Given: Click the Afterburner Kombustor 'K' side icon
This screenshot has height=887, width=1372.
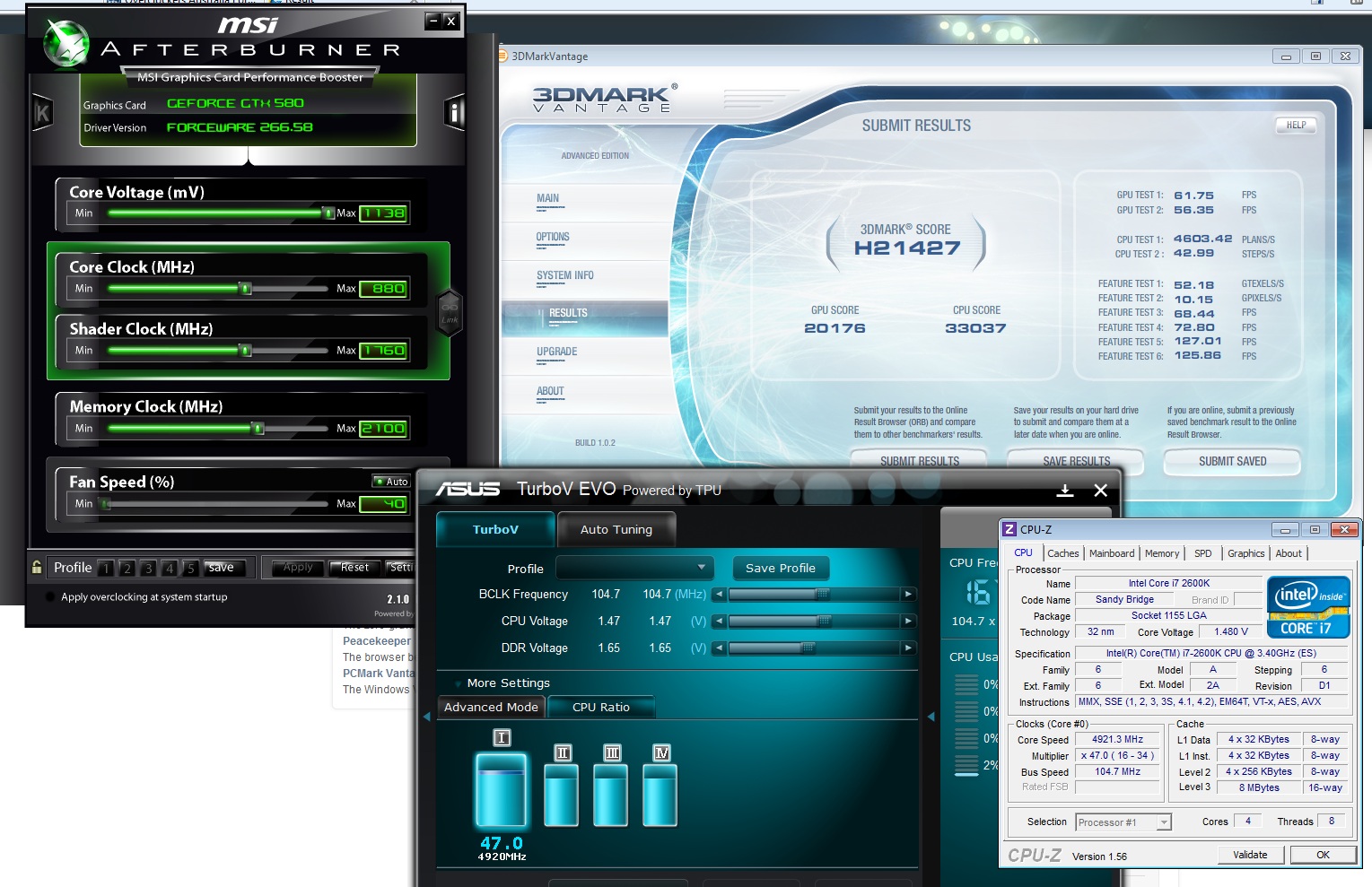Looking at the screenshot, I should 42,112.
